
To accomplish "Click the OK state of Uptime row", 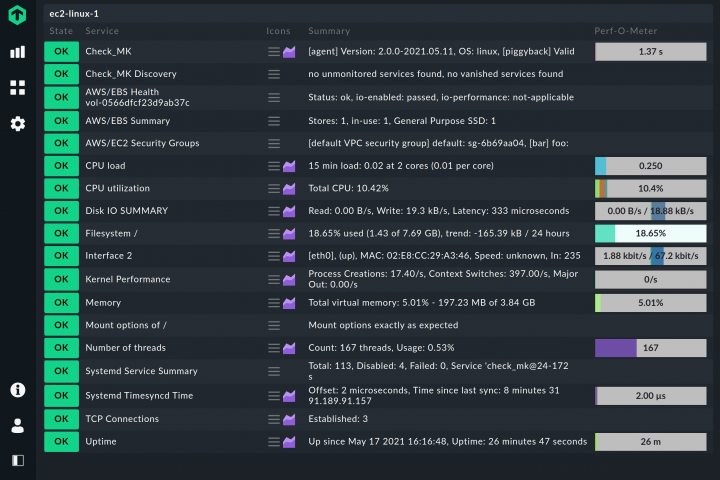I will tap(62, 441).
